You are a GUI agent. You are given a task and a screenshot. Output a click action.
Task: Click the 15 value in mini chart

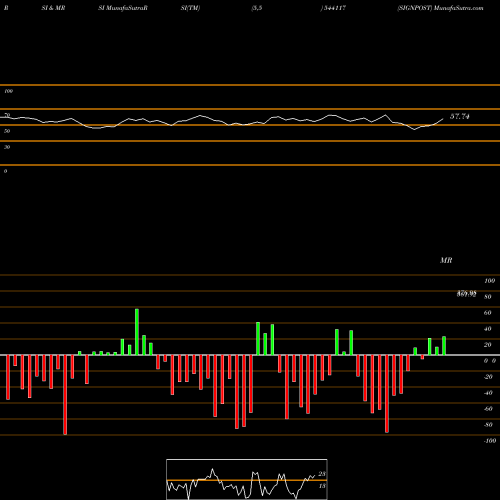322,486
